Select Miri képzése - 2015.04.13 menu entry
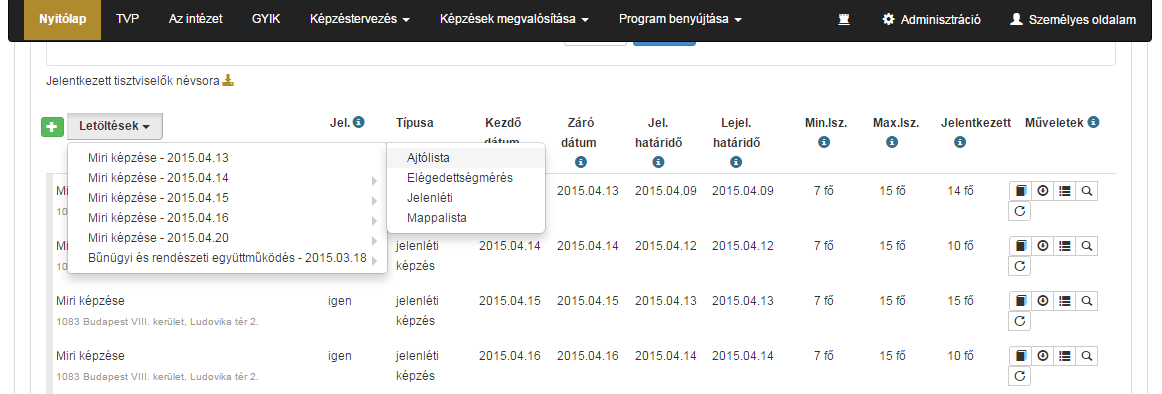 click(227, 158)
